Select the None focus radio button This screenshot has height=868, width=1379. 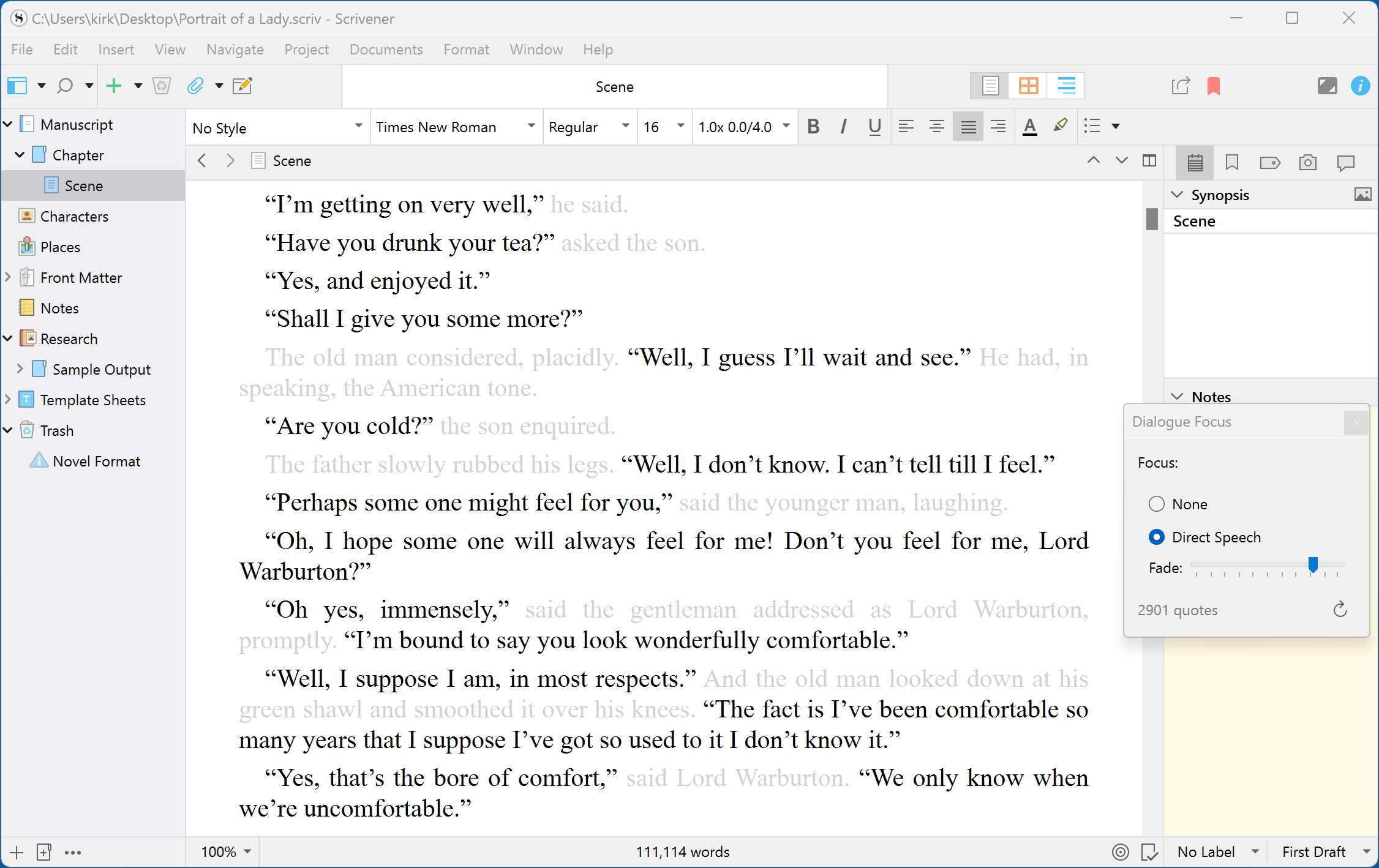1156,504
